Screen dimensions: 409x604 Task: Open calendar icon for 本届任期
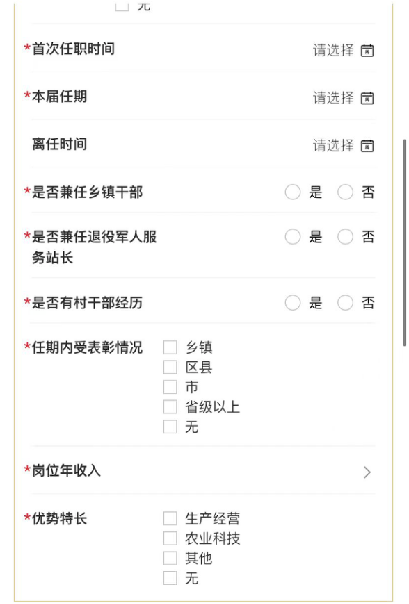(x=367, y=98)
